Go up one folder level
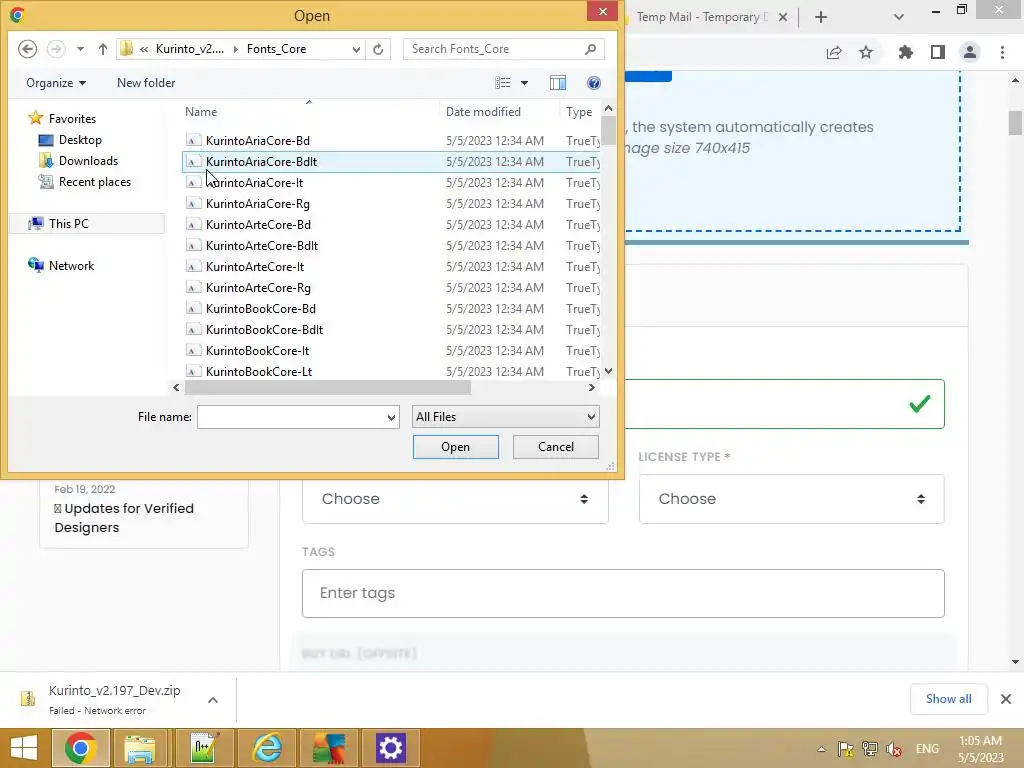The image size is (1024, 768). (x=103, y=49)
